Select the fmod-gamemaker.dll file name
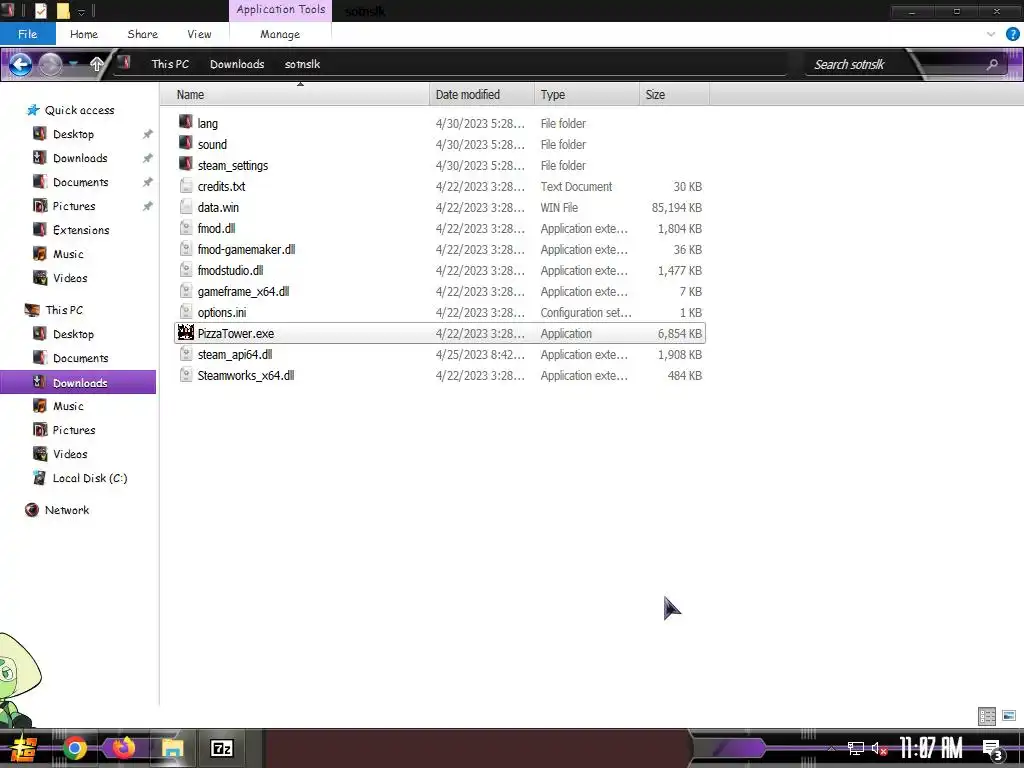Image resolution: width=1024 pixels, height=768 pixels. pyautogui.click(x=246, y=249)
